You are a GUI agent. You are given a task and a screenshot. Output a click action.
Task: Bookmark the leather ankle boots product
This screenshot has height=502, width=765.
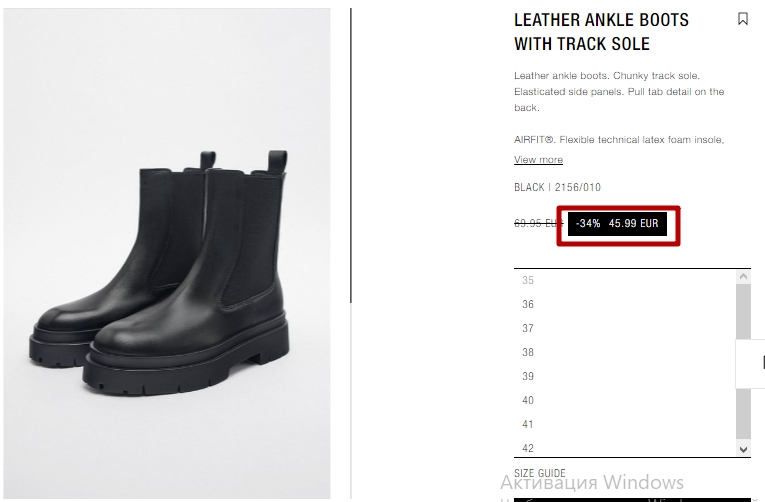pyautogui.click(x=743, y=19)
